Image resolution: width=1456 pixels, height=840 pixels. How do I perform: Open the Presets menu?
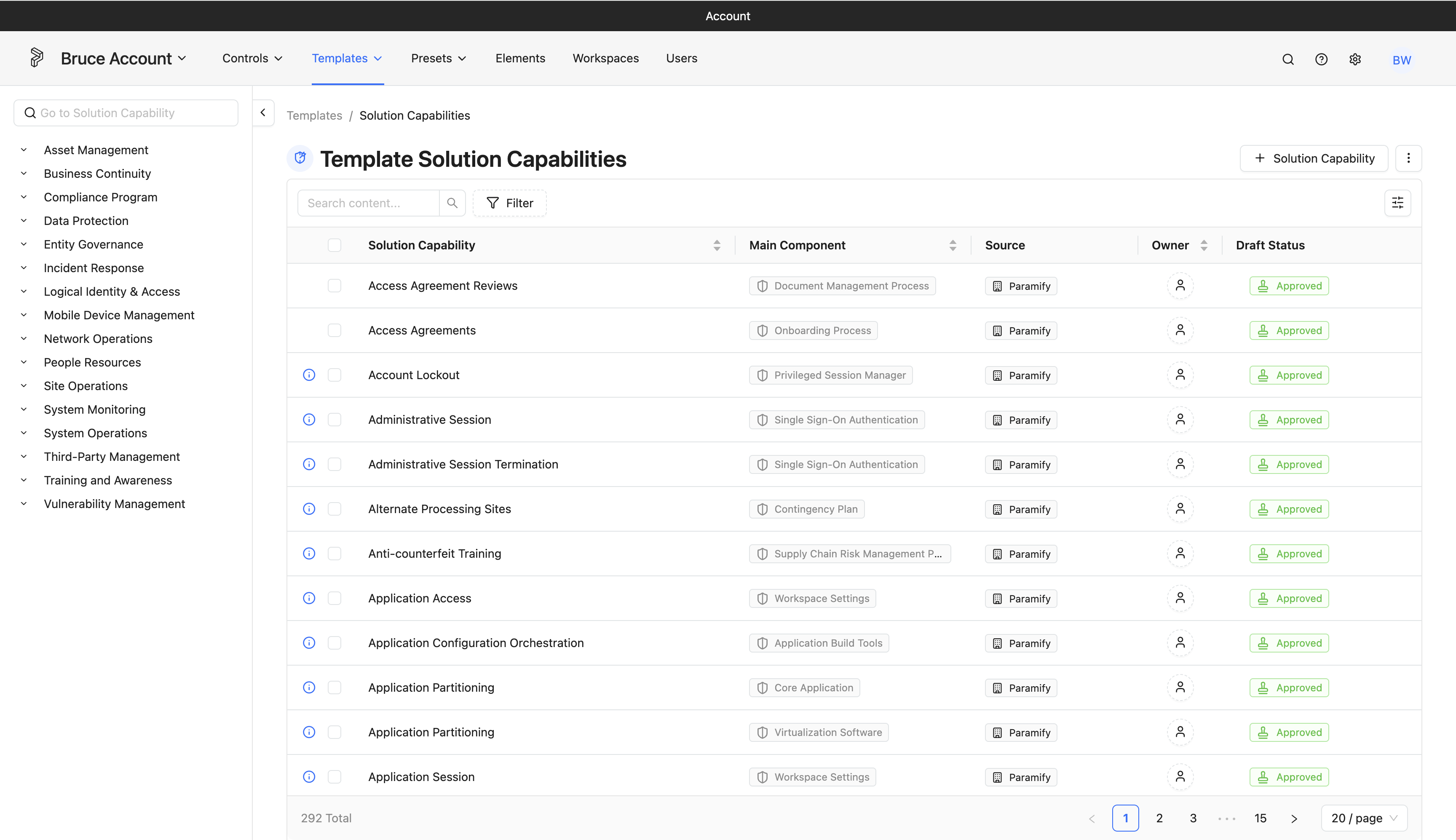point(439,58)
